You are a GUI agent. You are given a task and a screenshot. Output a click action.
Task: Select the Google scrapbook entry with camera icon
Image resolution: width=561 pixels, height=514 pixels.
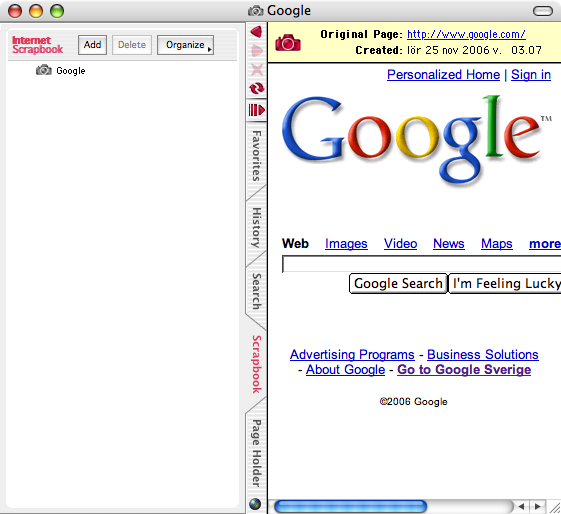click(61, 70)
